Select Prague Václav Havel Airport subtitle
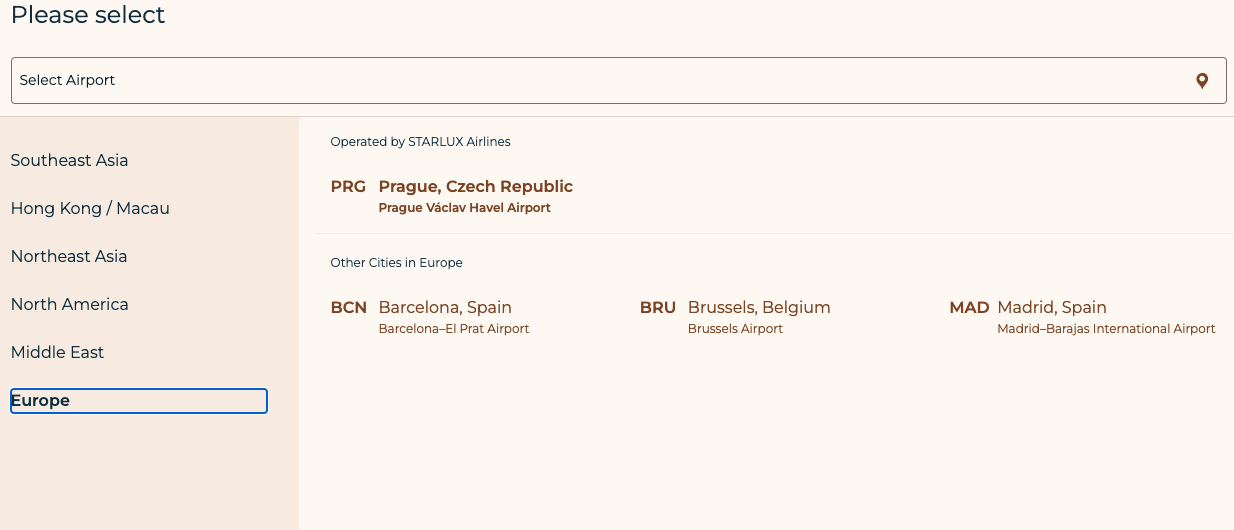Image resolution: width=1234 pixels, height=530 pixels. [464, 208]
